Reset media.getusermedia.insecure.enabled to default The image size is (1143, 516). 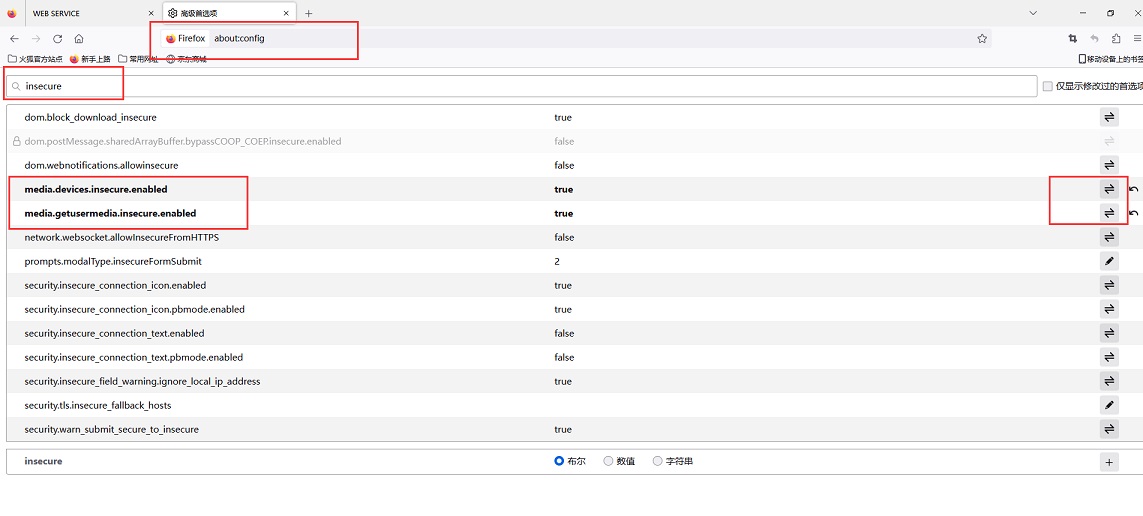point(1134,214)
